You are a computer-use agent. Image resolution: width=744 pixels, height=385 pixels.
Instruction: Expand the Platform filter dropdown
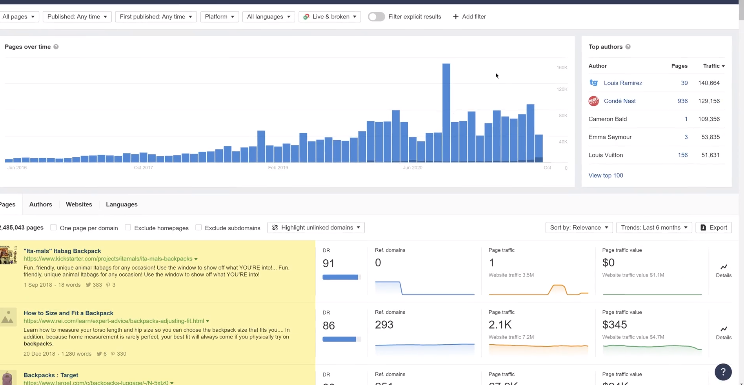219,17
